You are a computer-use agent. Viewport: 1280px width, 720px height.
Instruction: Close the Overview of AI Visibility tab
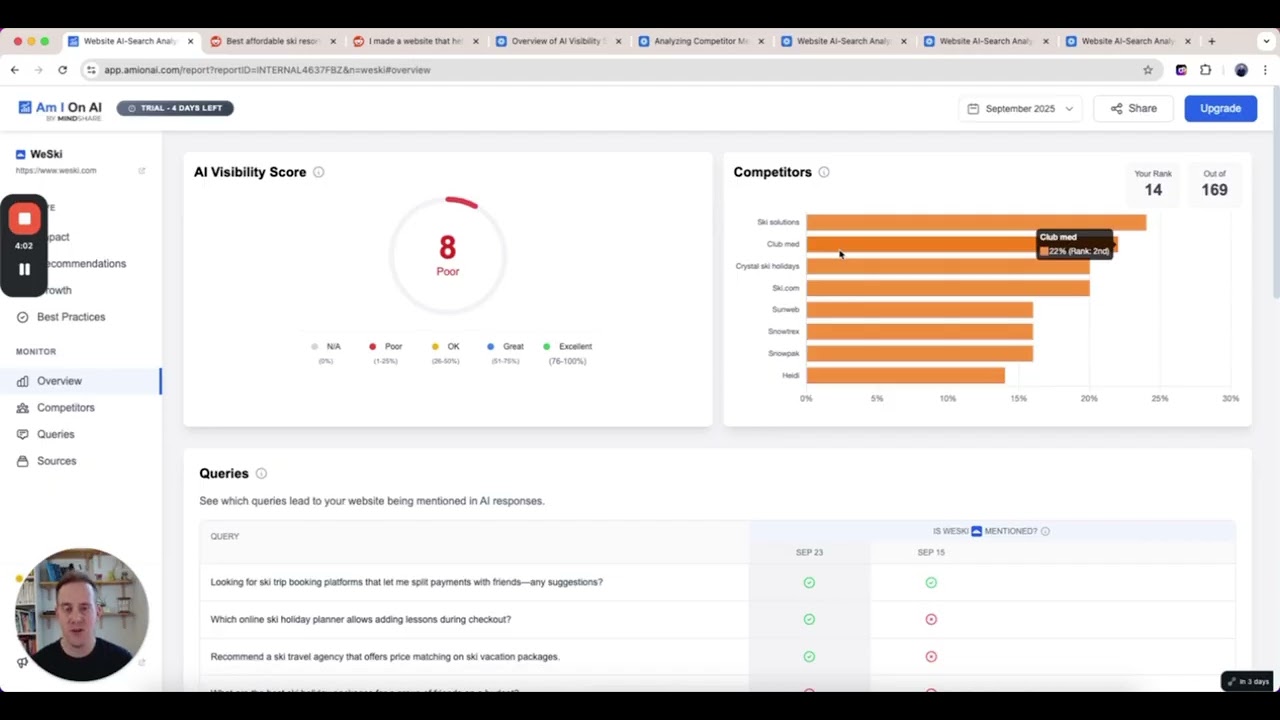[x=618, y=41]
